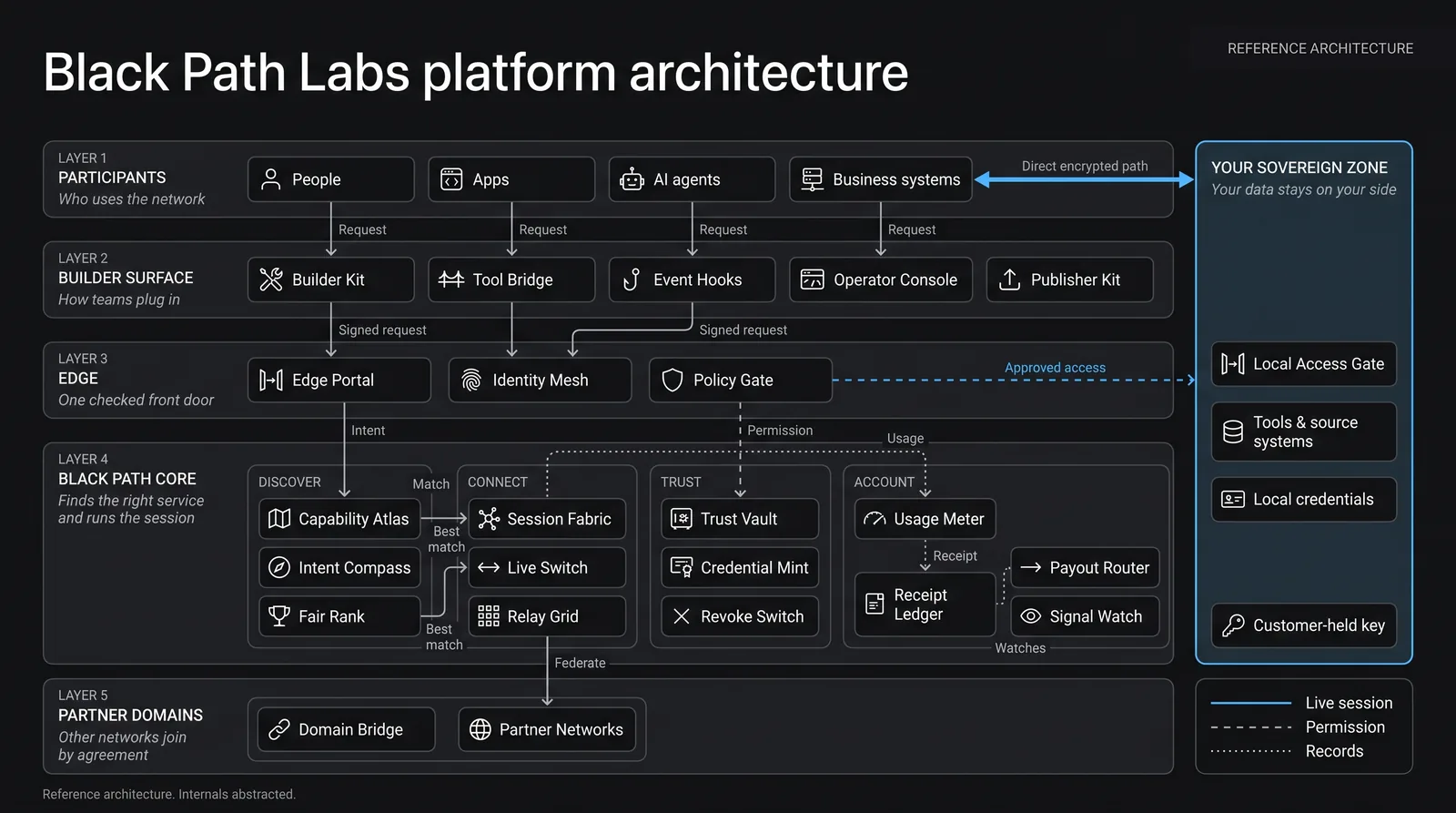Viewport: 1456px width, 813px height.
Task: Click the Builder Kit tools icon
Action: 270,279
